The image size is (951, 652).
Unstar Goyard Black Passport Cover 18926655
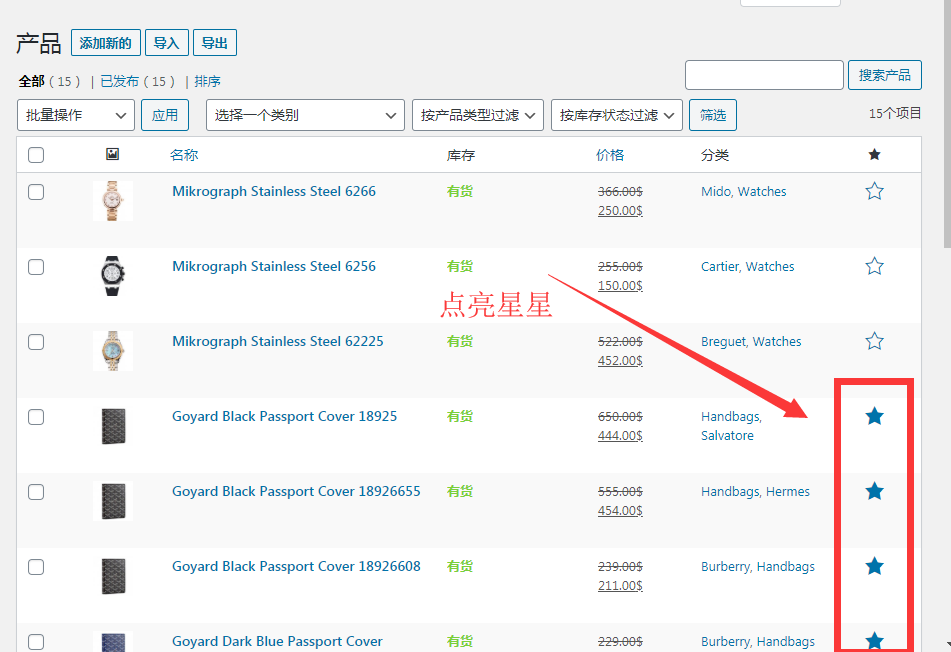click(874, 491)
